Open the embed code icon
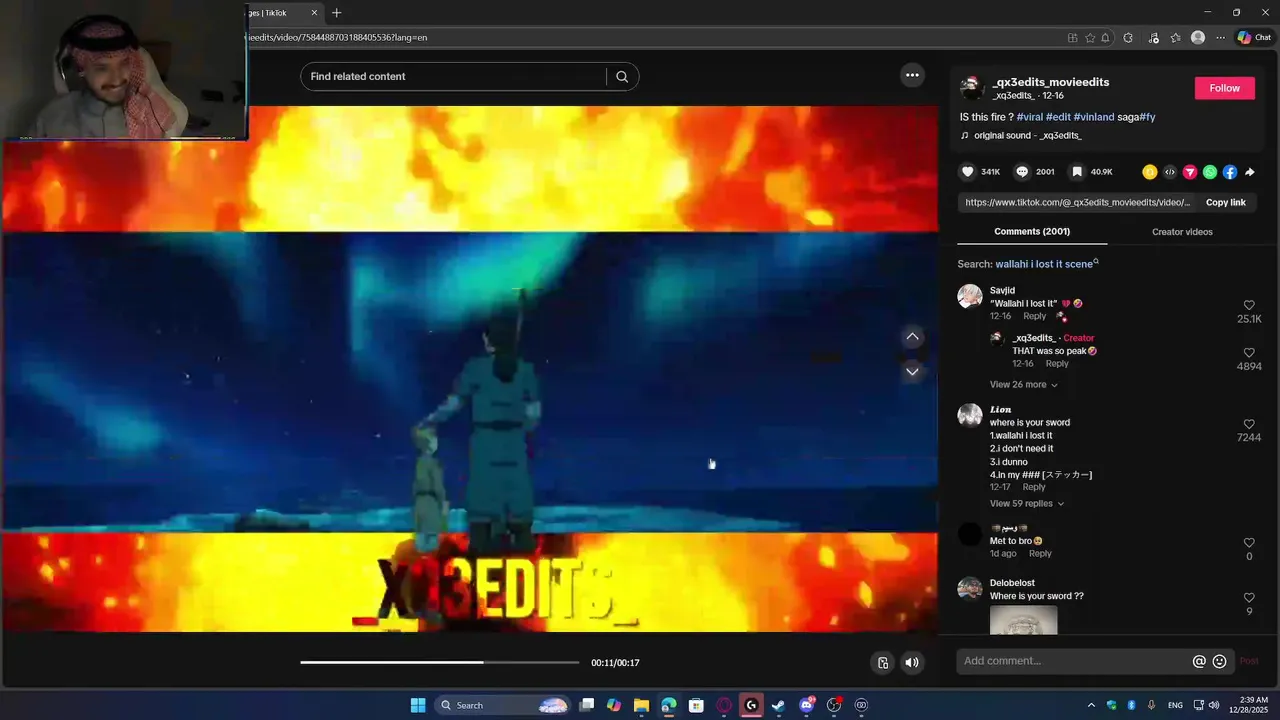 pos(1170,172)
